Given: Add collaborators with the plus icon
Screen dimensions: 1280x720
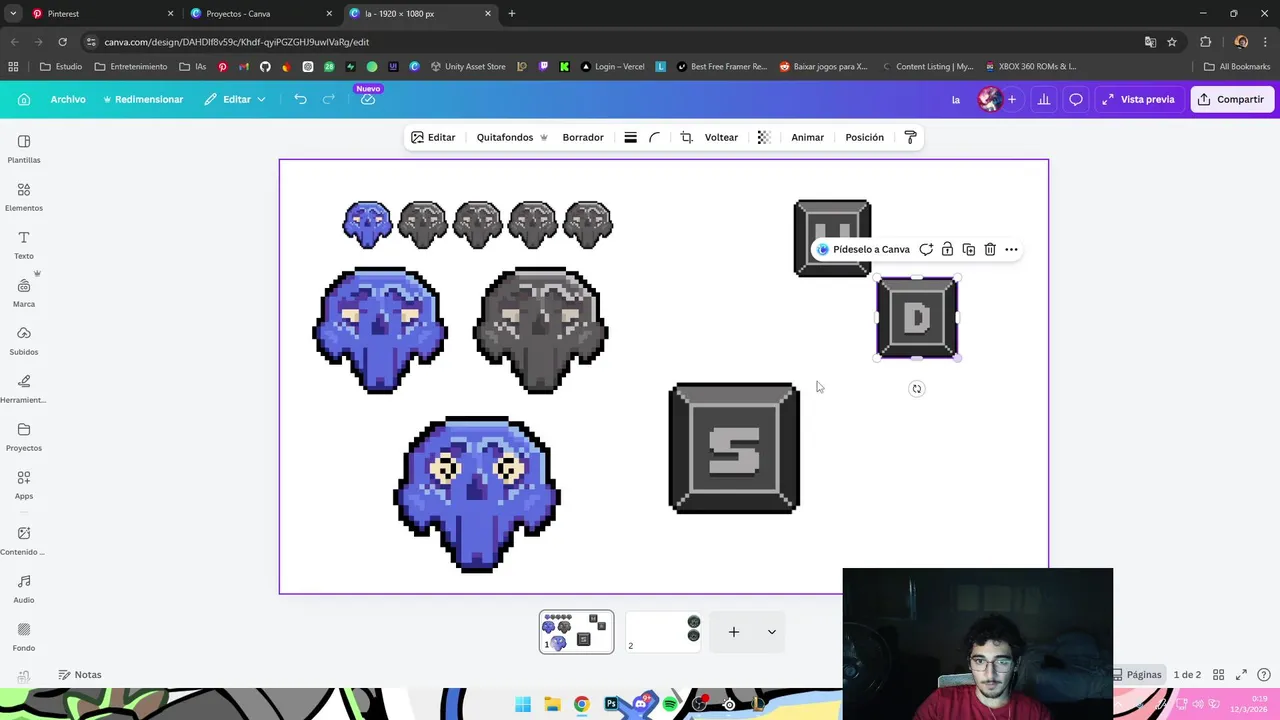Looking at the screenshot, I should tap(1012, 99).
